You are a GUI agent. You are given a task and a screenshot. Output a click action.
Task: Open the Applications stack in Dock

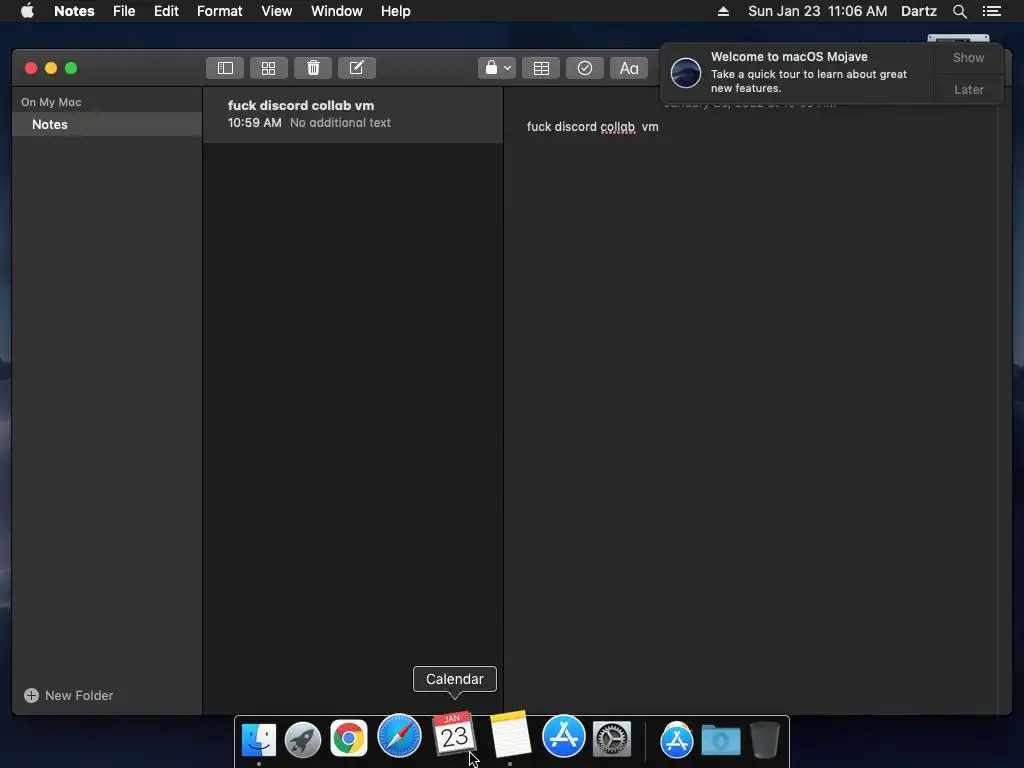677,740
